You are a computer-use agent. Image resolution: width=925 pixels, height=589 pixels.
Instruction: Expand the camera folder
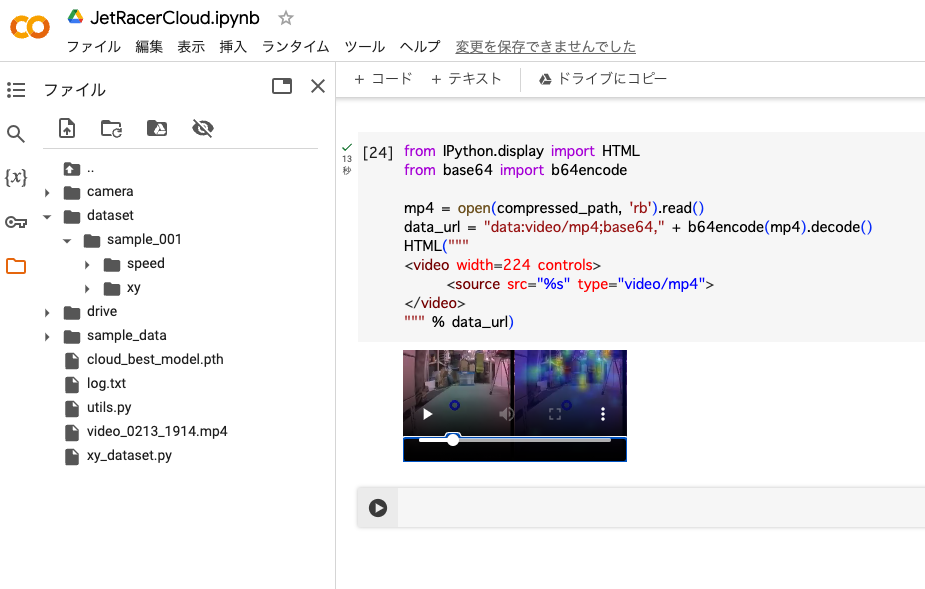[47, 193]
